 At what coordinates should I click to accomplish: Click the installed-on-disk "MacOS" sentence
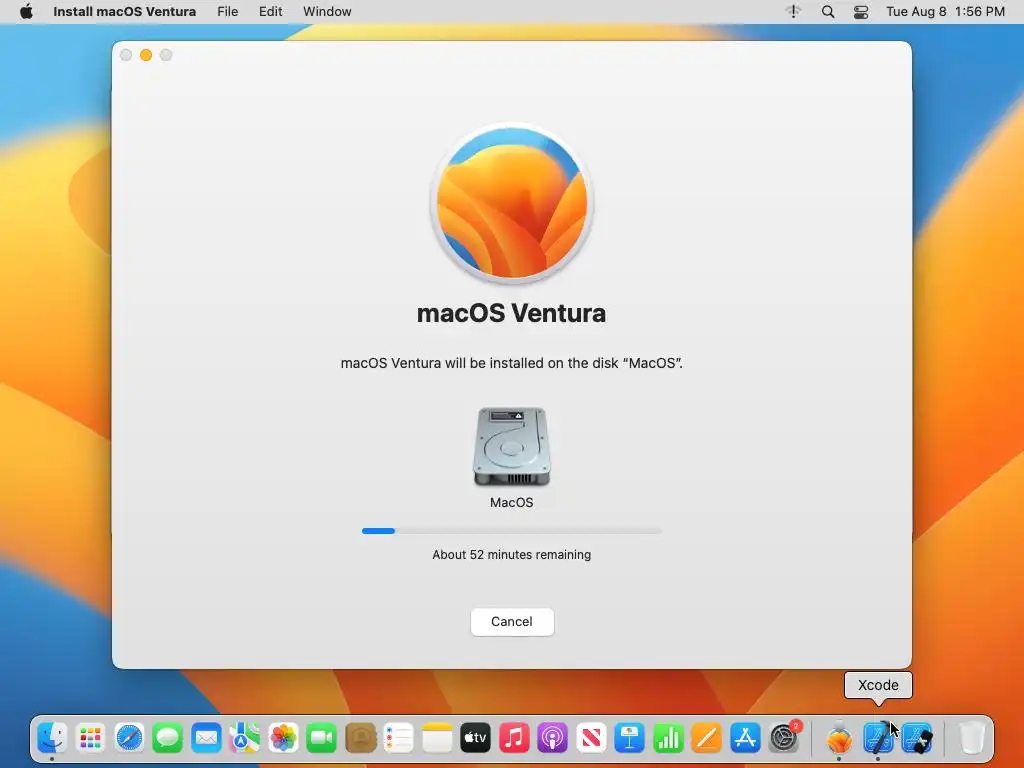pos(512,363)
